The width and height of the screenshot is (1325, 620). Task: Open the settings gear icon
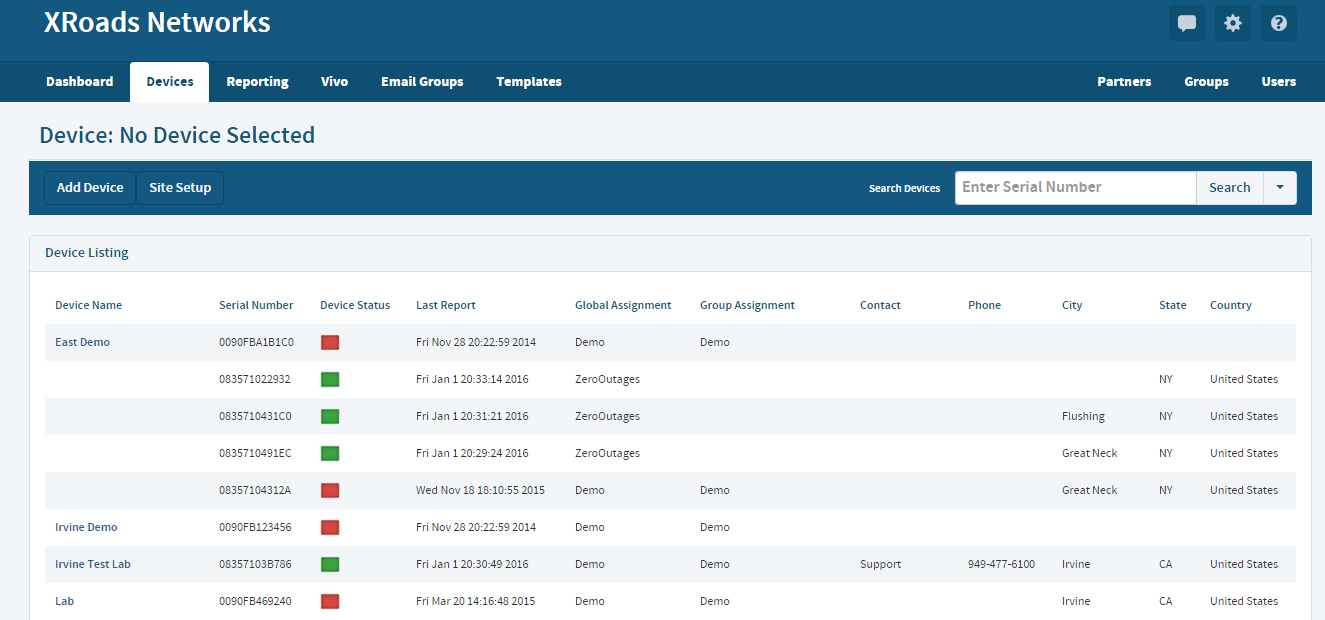pyautogui.click(x=1233, y=23)
